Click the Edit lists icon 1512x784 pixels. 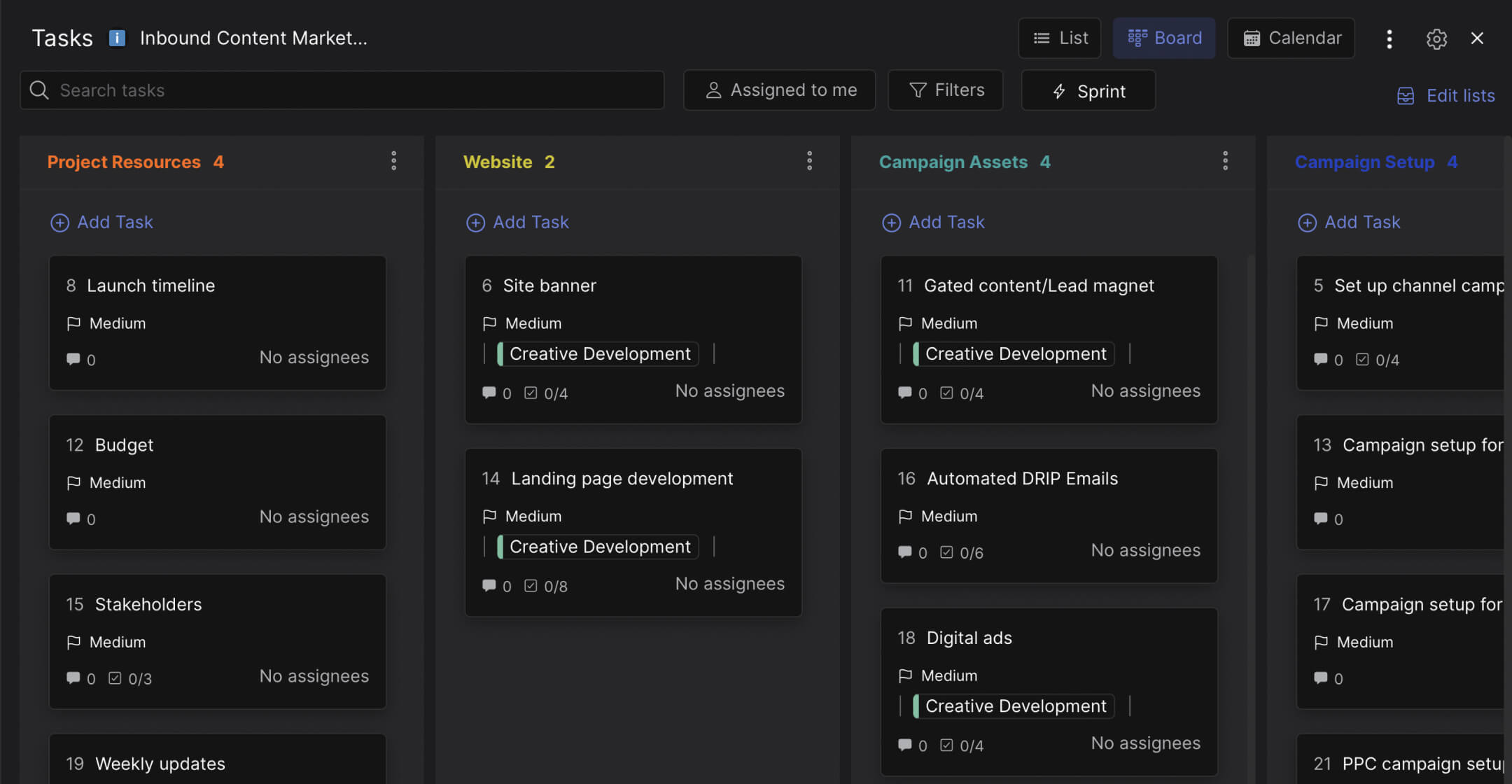click(x=1406, y=96)
